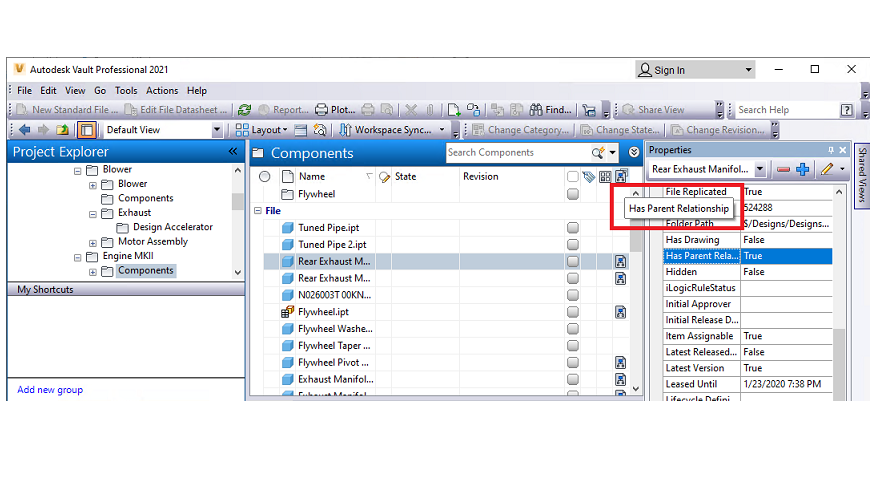This screenshot has height=489, width=870.
Task: Collapse the Exhaust folder node
Action: coord(93,214)
